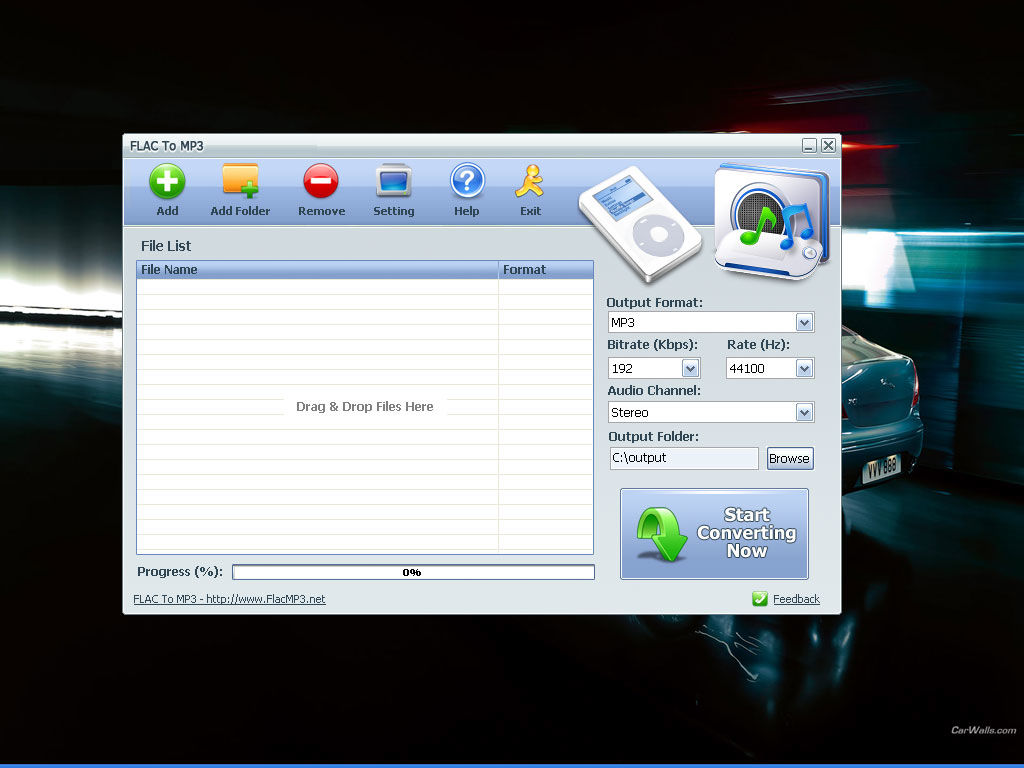Screen dimensions: 1024x768
Task: Open Help from the toolbar
Action: [x=466, y=182]
